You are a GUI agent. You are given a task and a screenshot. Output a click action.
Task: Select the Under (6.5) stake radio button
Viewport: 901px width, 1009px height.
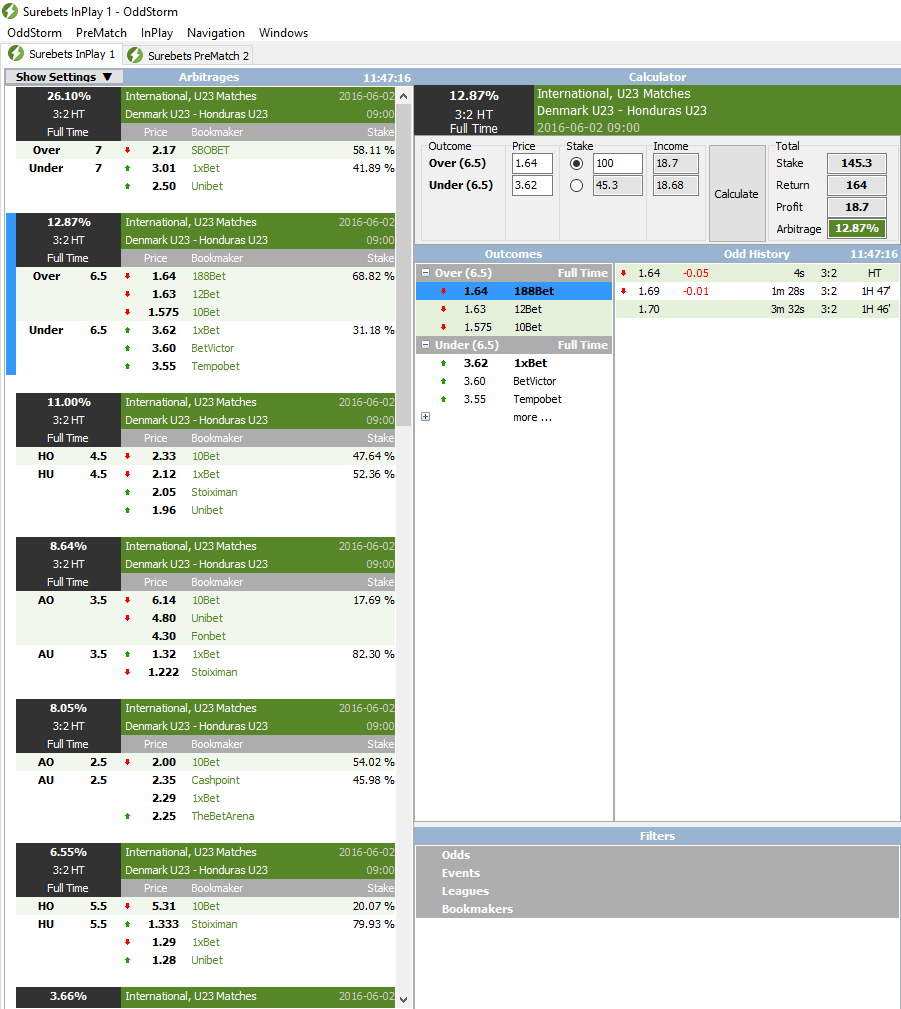pyautogui.click(x=576, y=185)
